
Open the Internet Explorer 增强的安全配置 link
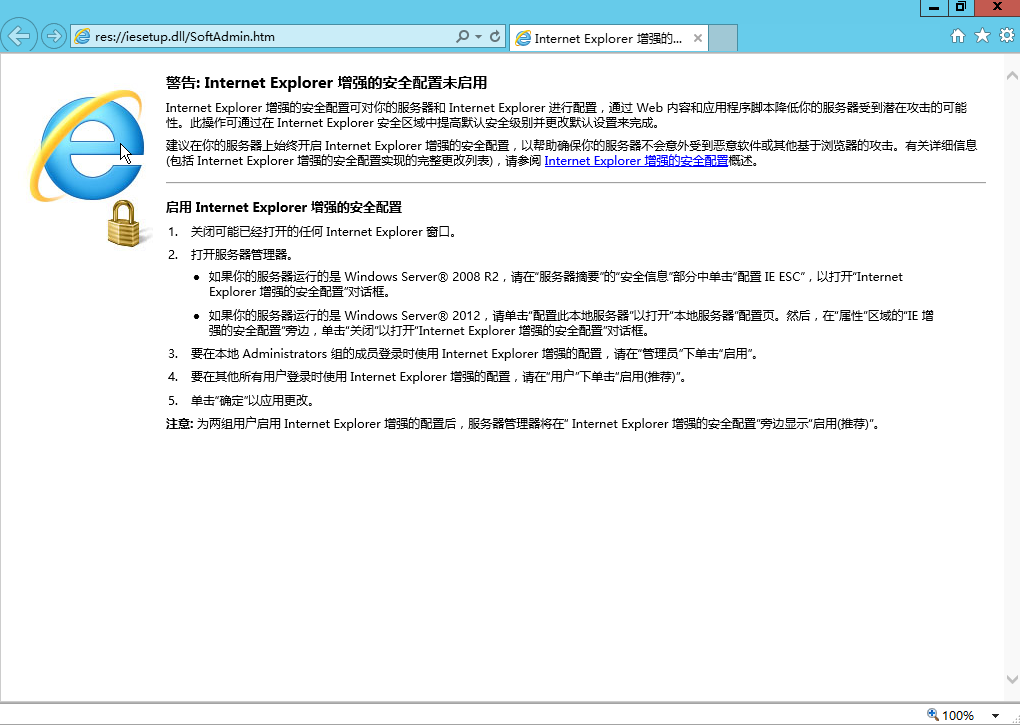coord(636,161)
